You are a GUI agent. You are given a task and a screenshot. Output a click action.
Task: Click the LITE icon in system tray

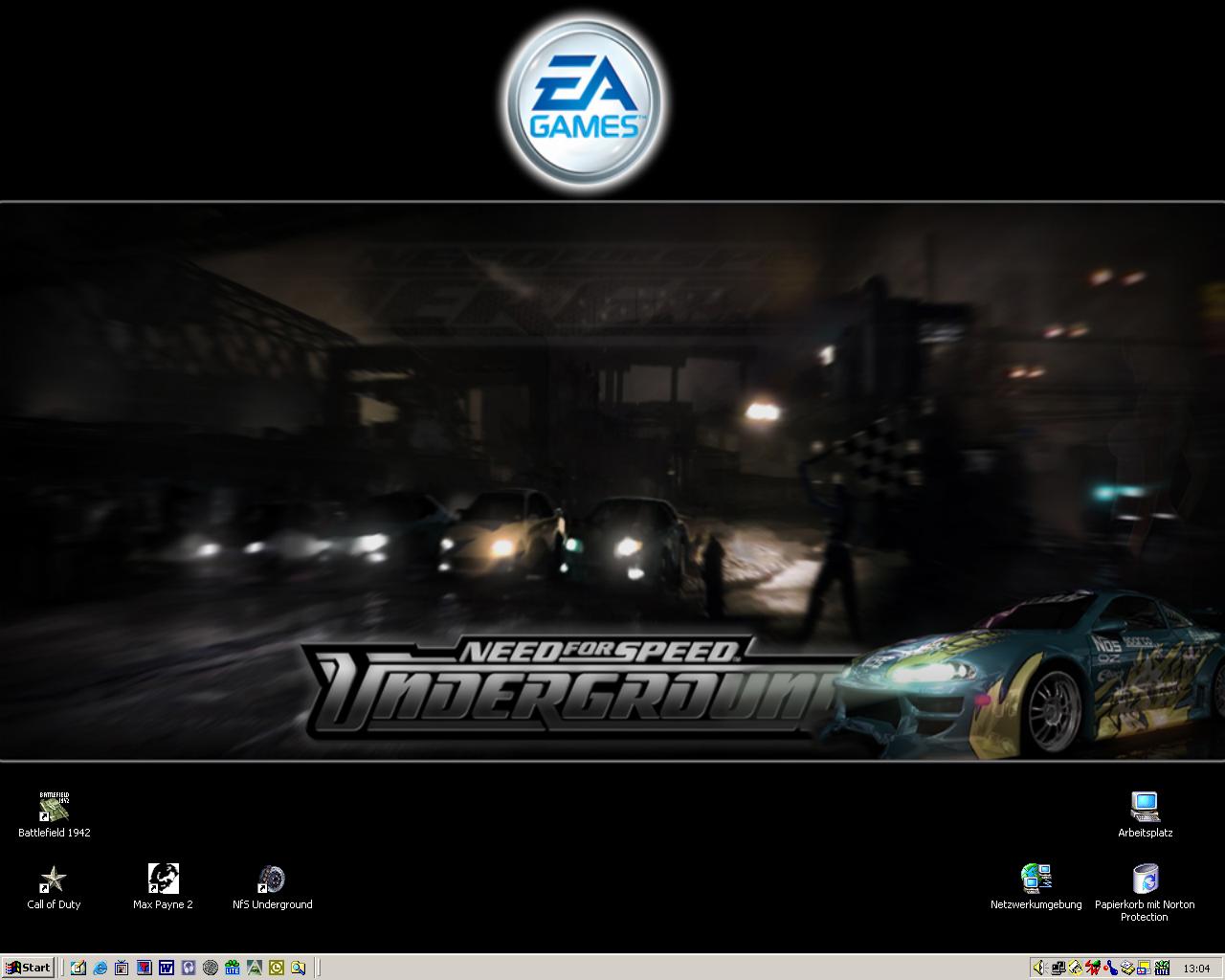(x=1162, y=968)
